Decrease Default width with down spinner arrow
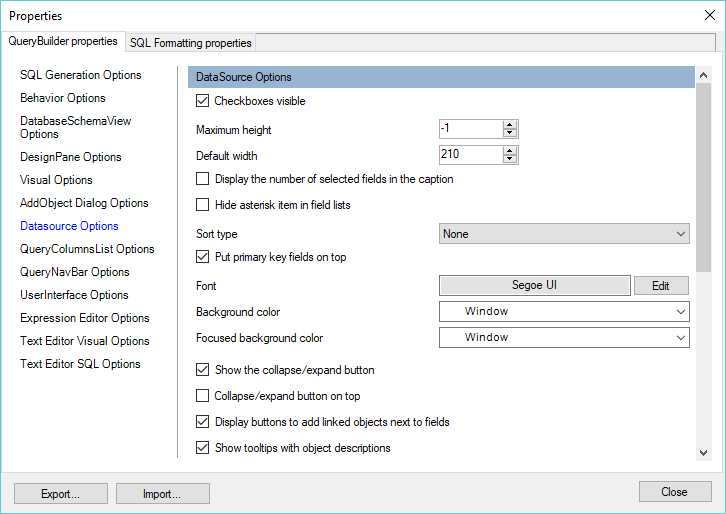 [510, 159]
